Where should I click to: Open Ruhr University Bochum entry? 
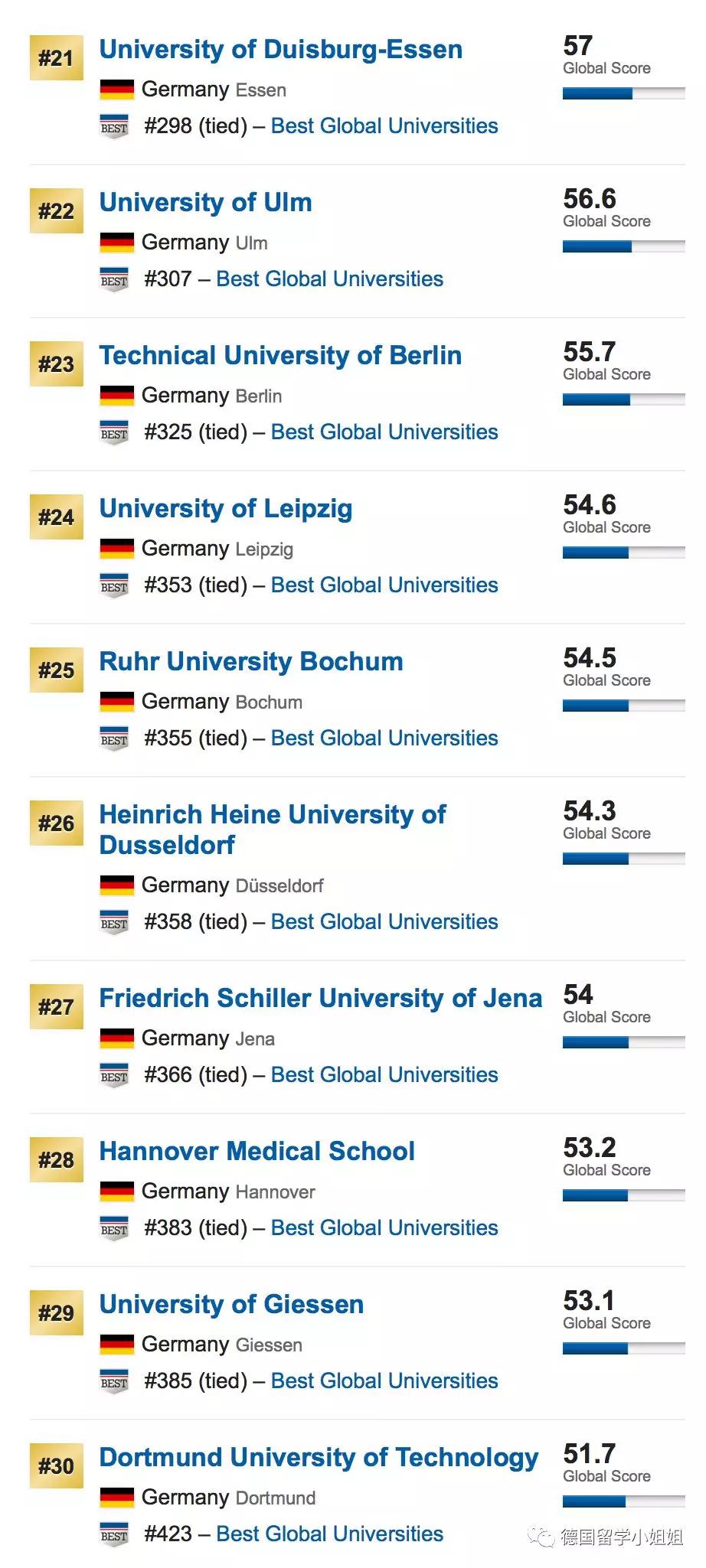pos(251,662)
